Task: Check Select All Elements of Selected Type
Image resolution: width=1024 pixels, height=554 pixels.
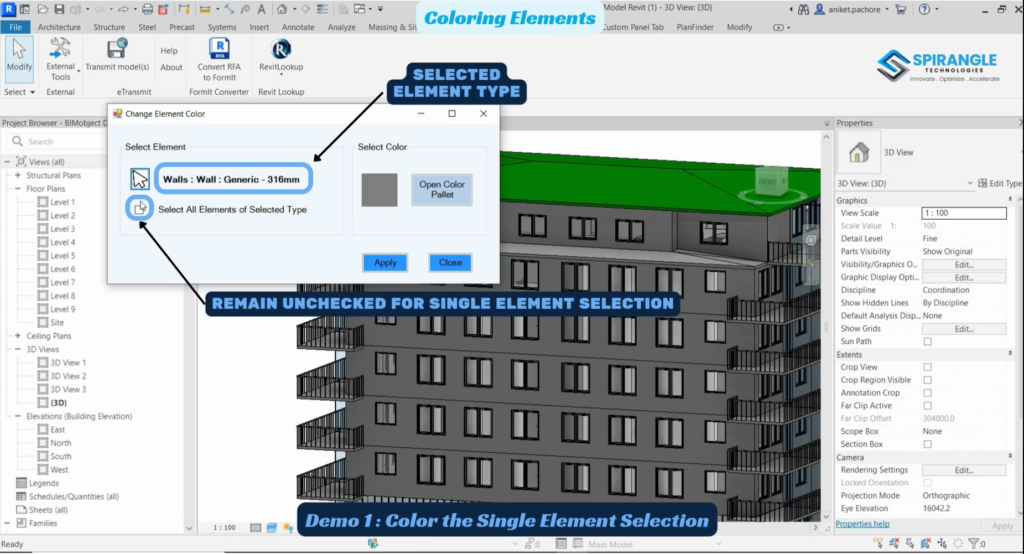Action: (x=140, y=208)
